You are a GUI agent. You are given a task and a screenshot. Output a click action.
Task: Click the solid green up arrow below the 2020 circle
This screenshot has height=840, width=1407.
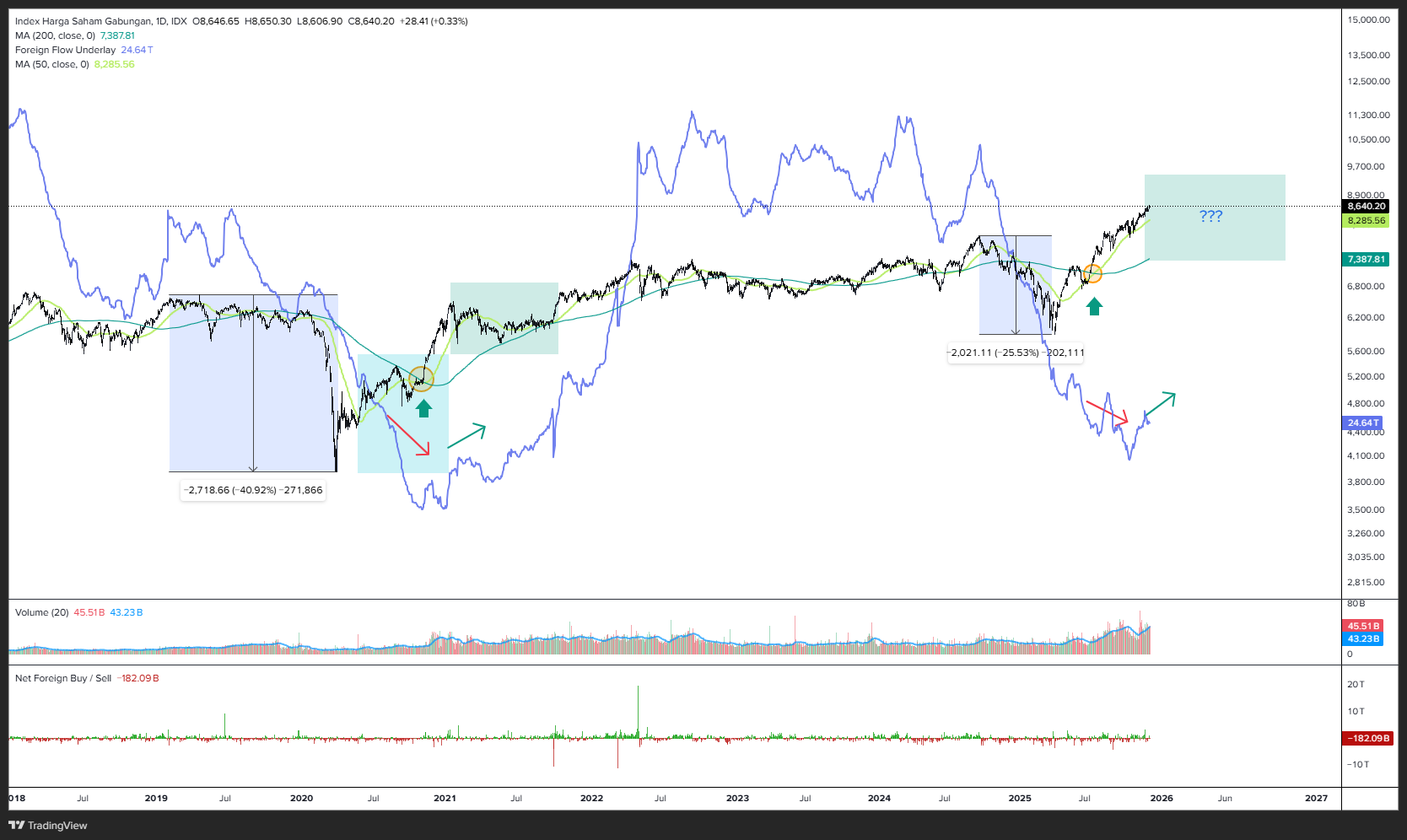tap(423, 408)
